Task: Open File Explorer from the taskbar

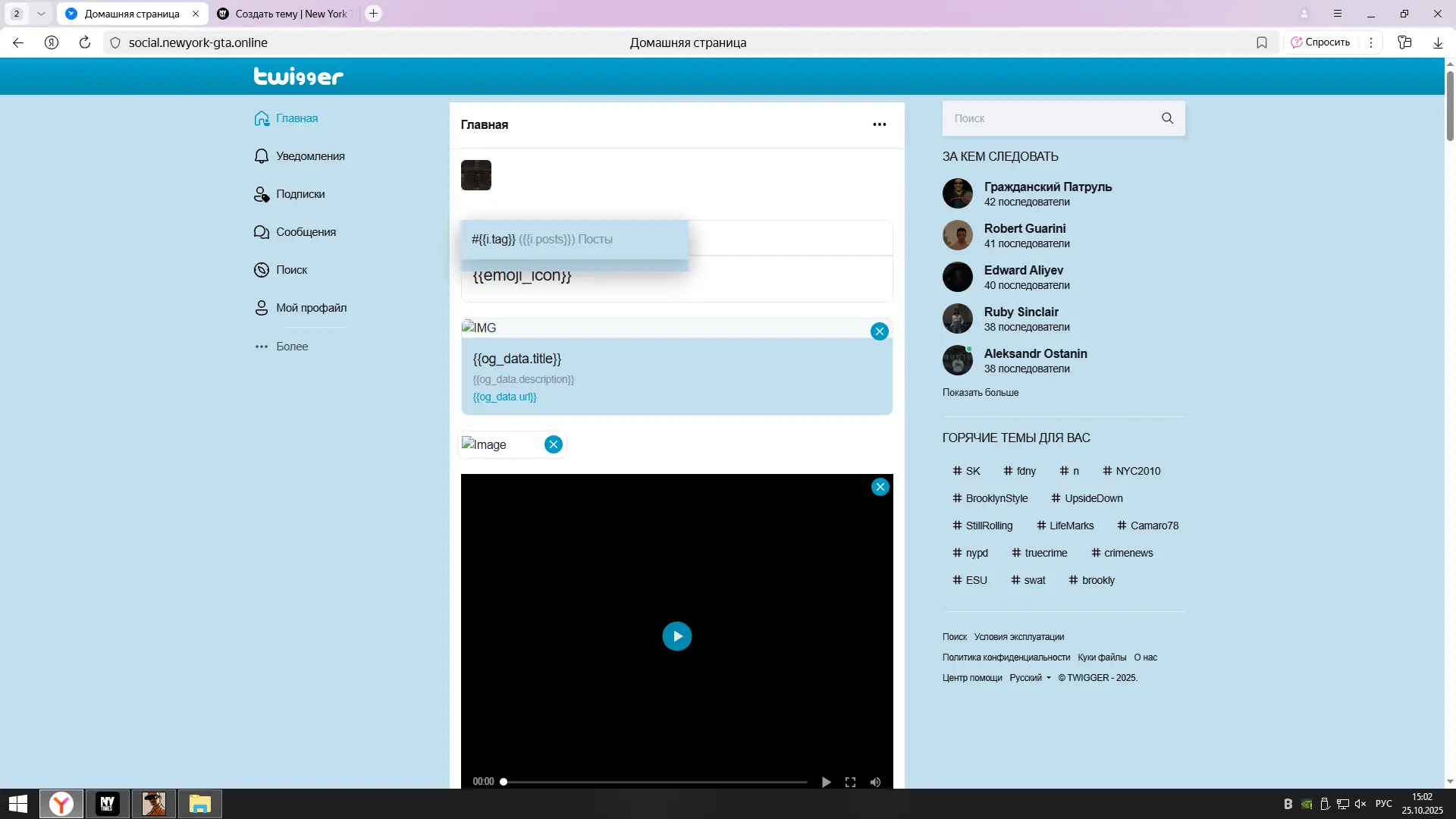Action: pos(199,803)
